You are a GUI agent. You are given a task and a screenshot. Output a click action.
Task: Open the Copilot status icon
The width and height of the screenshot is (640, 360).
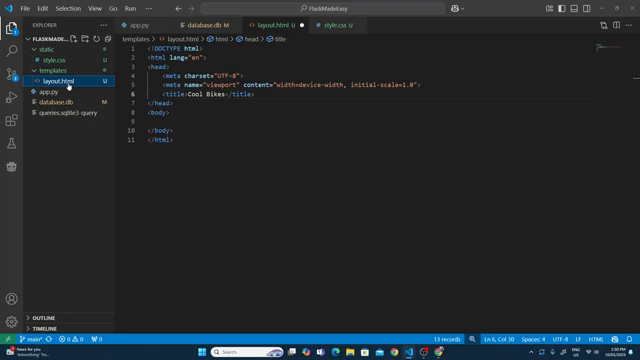(x=615, y=339)
